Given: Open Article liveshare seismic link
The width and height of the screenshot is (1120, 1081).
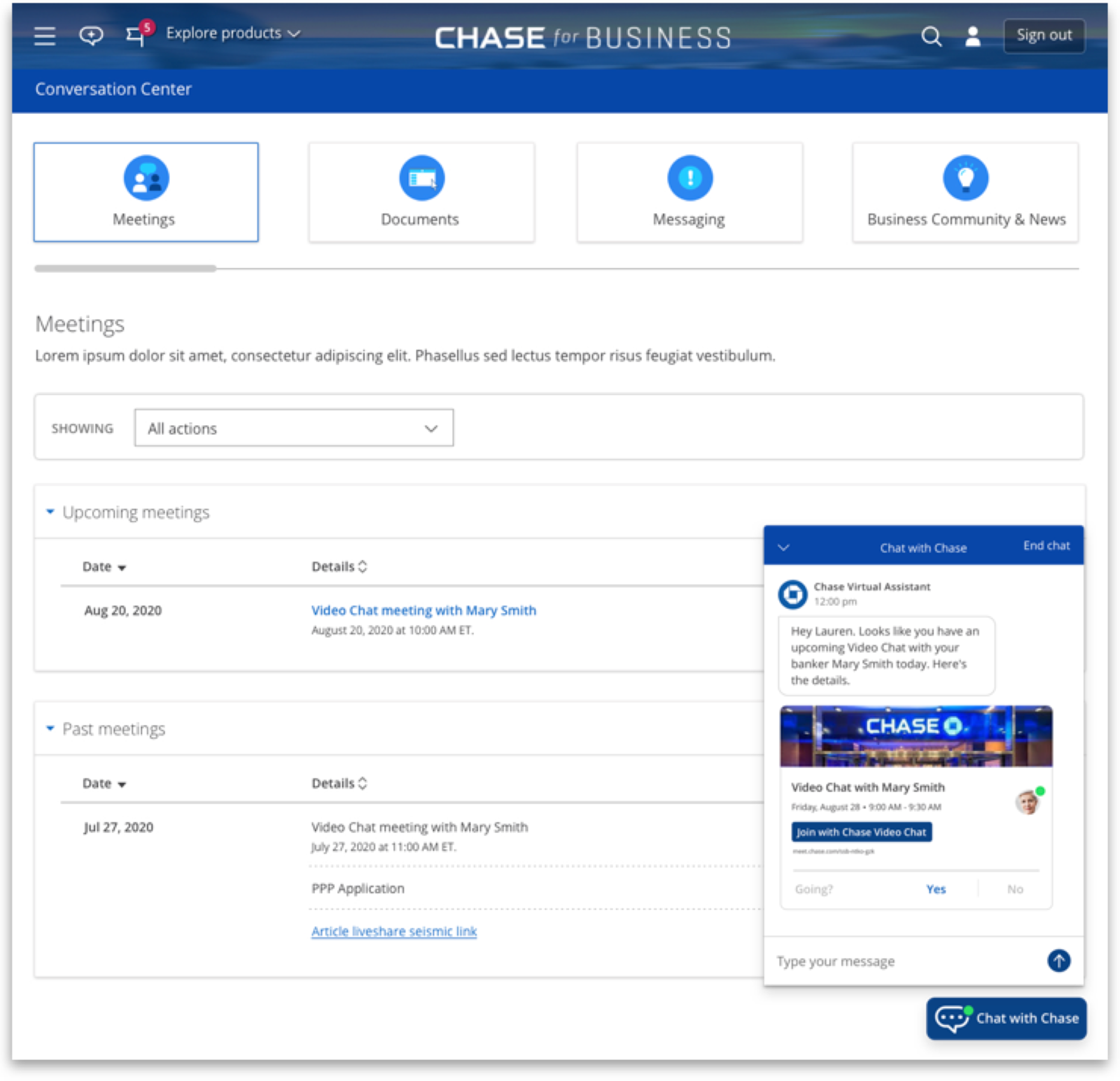Looking at the screenshot, I should click(x=394, y=931).
